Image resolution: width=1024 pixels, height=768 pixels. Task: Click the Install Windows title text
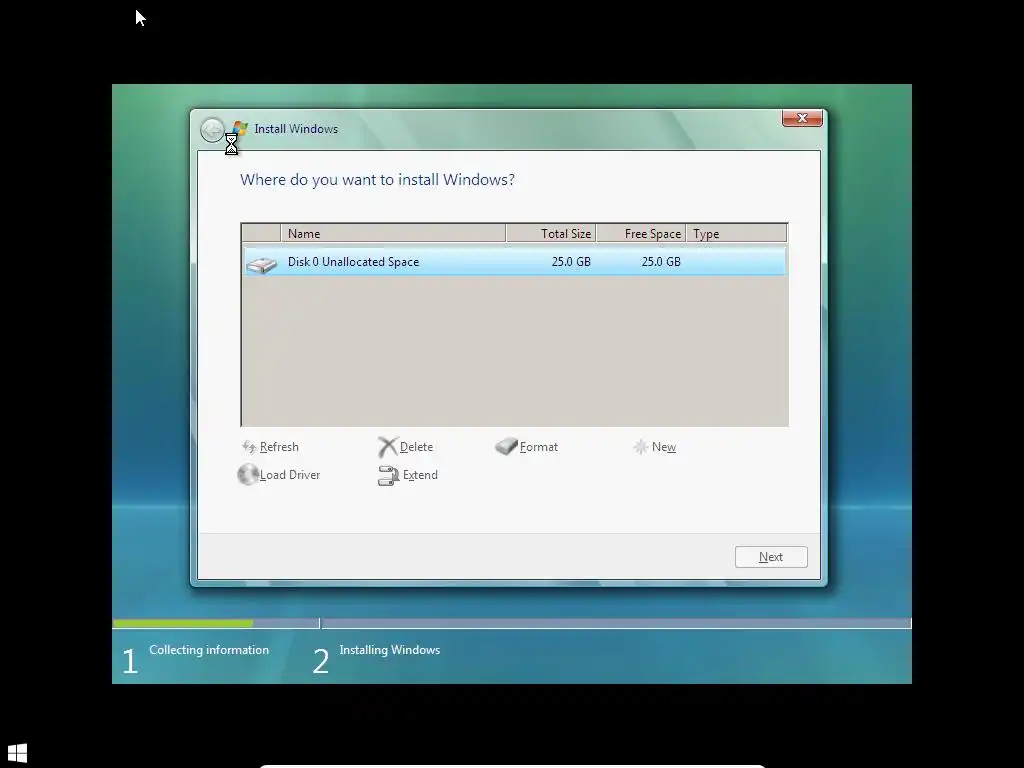coord(296,129)
